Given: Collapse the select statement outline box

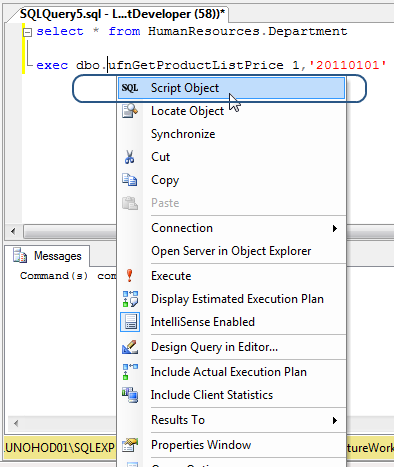Looking at the screenshot, I should point(27,32).
